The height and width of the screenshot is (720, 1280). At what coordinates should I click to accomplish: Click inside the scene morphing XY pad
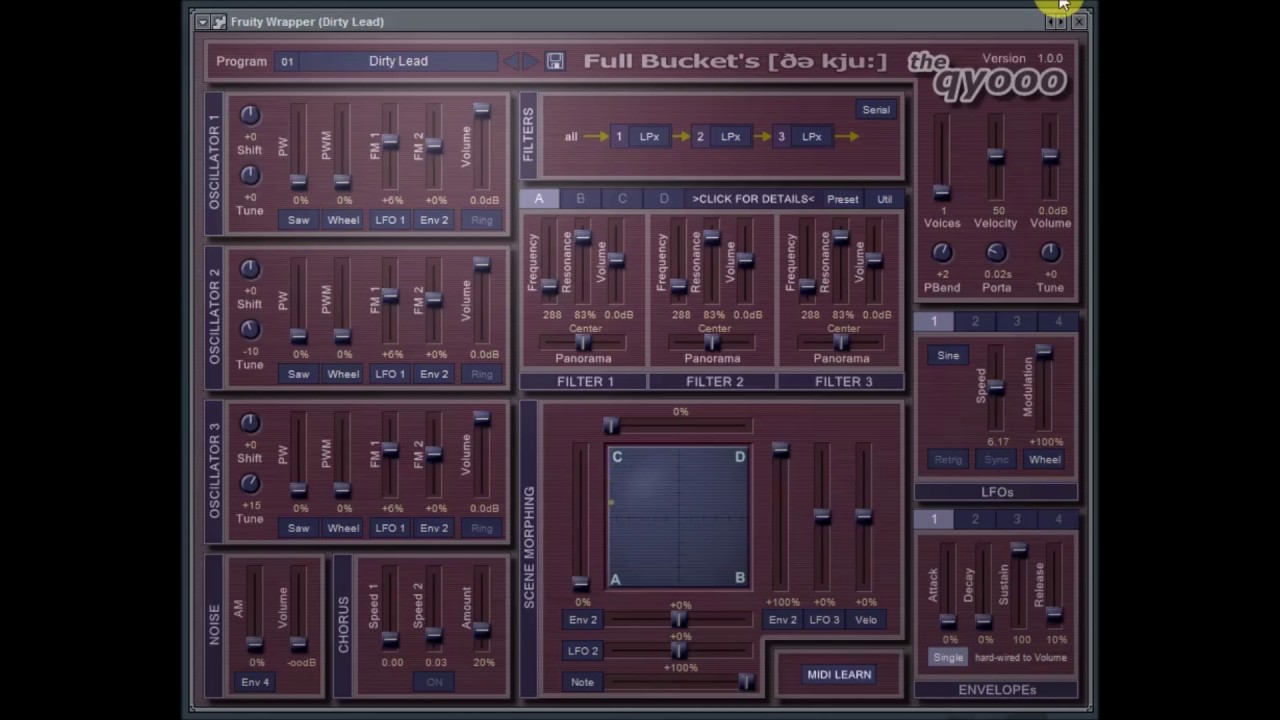coord(678,517)
